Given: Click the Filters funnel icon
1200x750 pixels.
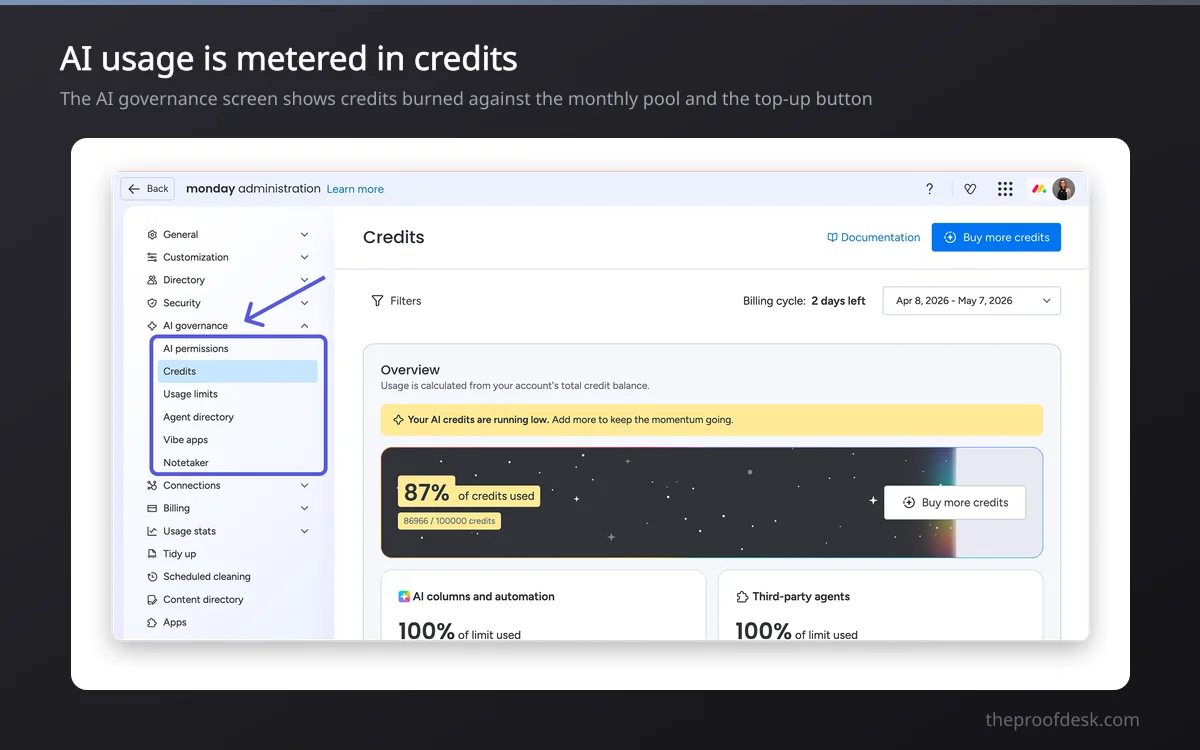Looking at the screenshot, I should click(377, 301).
